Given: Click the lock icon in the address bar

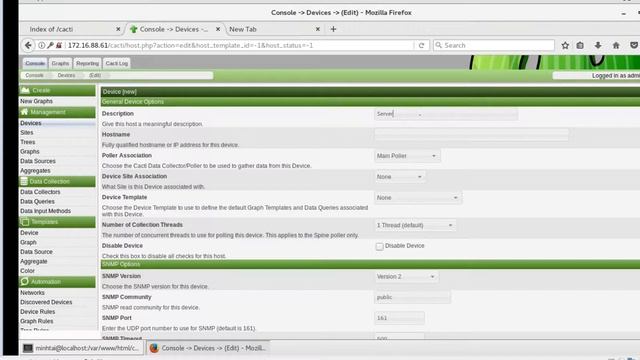Looking at the screenshot, I should click(59, 45).
